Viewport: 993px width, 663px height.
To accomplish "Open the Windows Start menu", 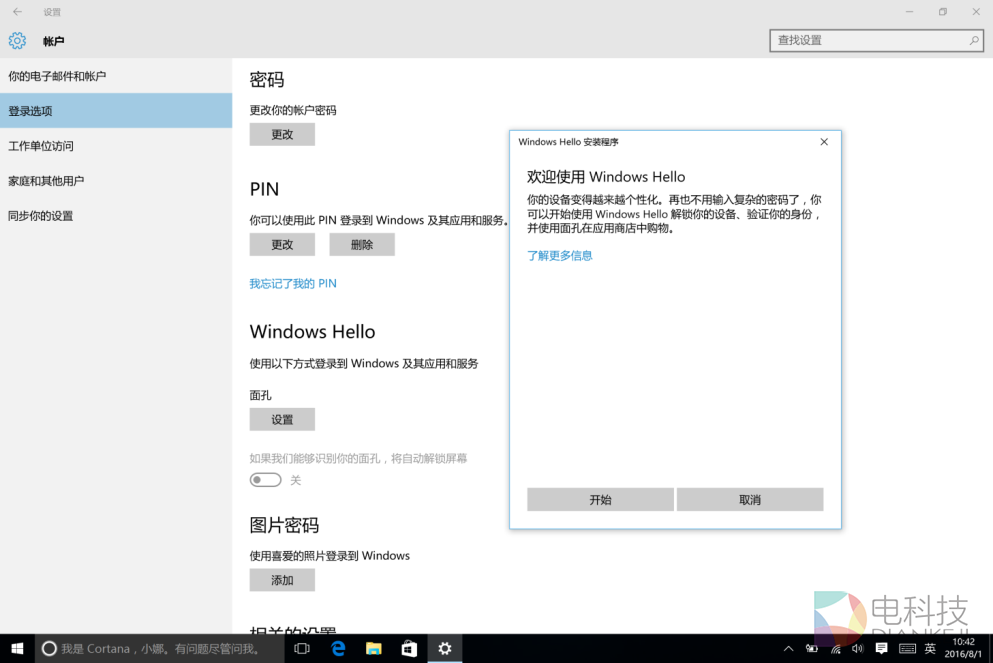I will 17,649.
